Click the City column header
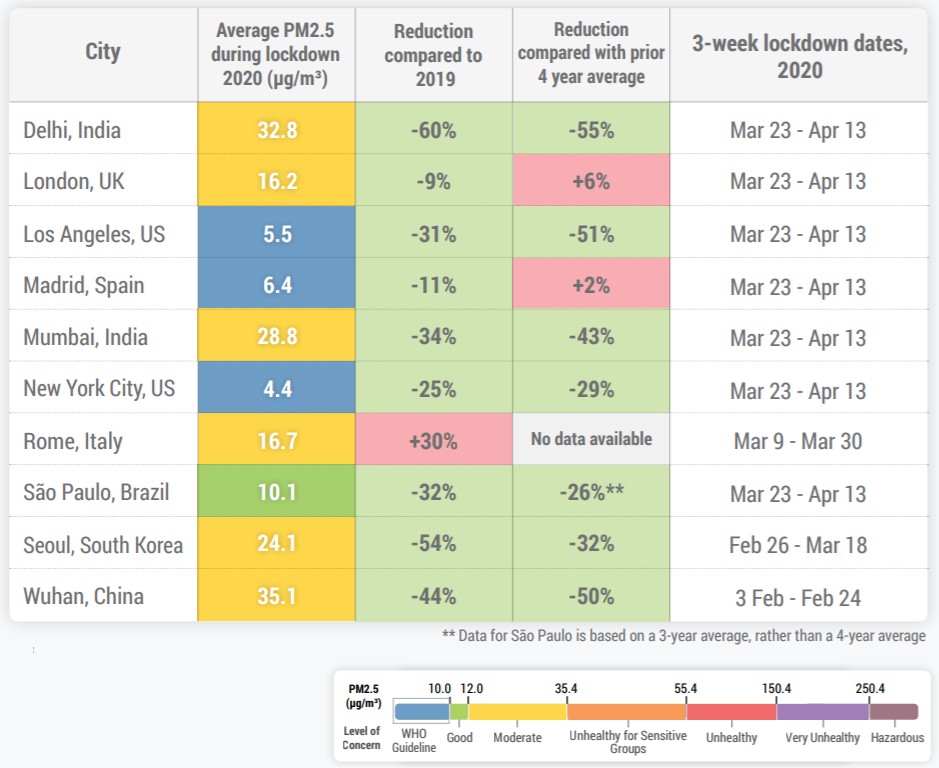The width and height of the screenshot is (939, 768). coord(103,52)
